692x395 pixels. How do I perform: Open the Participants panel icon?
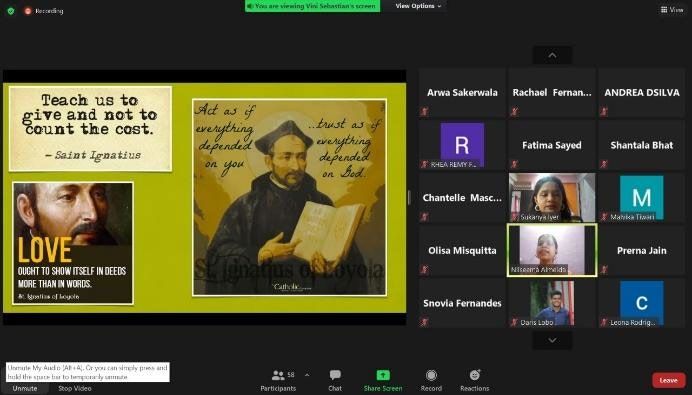(278, 376)
